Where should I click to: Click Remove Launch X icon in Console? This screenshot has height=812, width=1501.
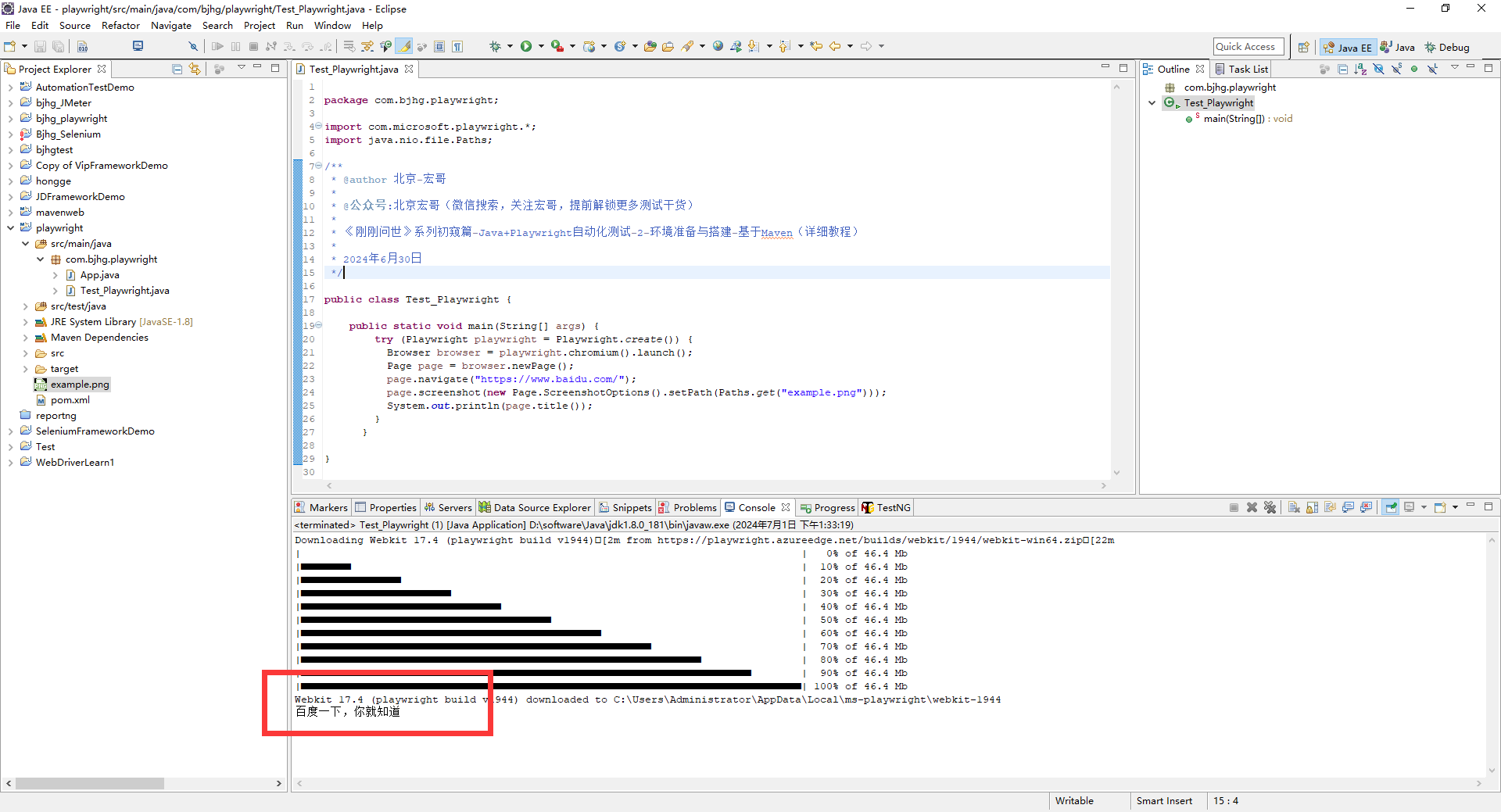click(x=1252, y=507)
